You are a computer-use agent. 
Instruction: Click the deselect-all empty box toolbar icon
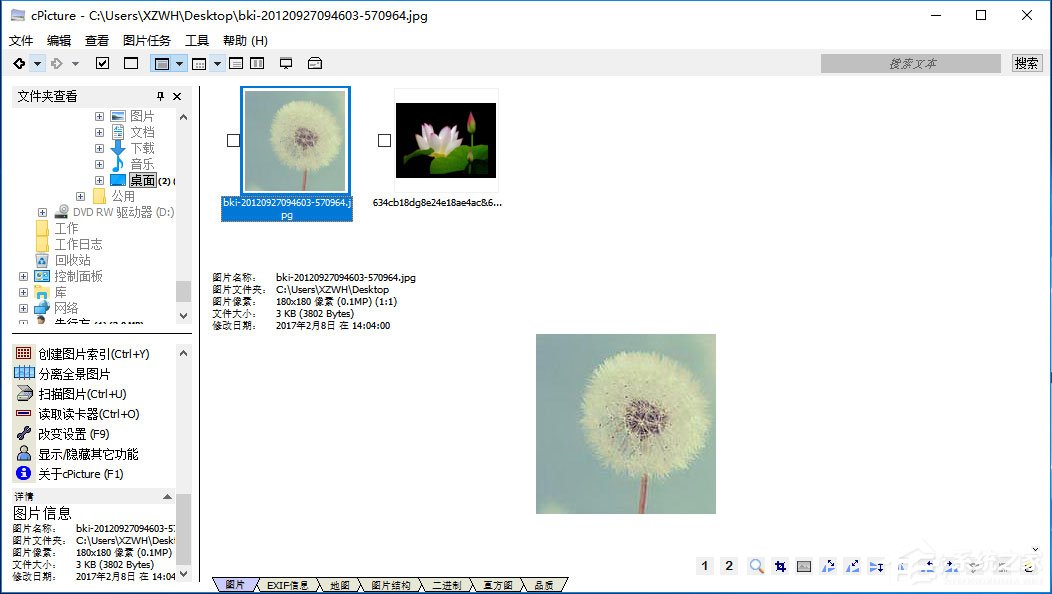pos(131,63)
